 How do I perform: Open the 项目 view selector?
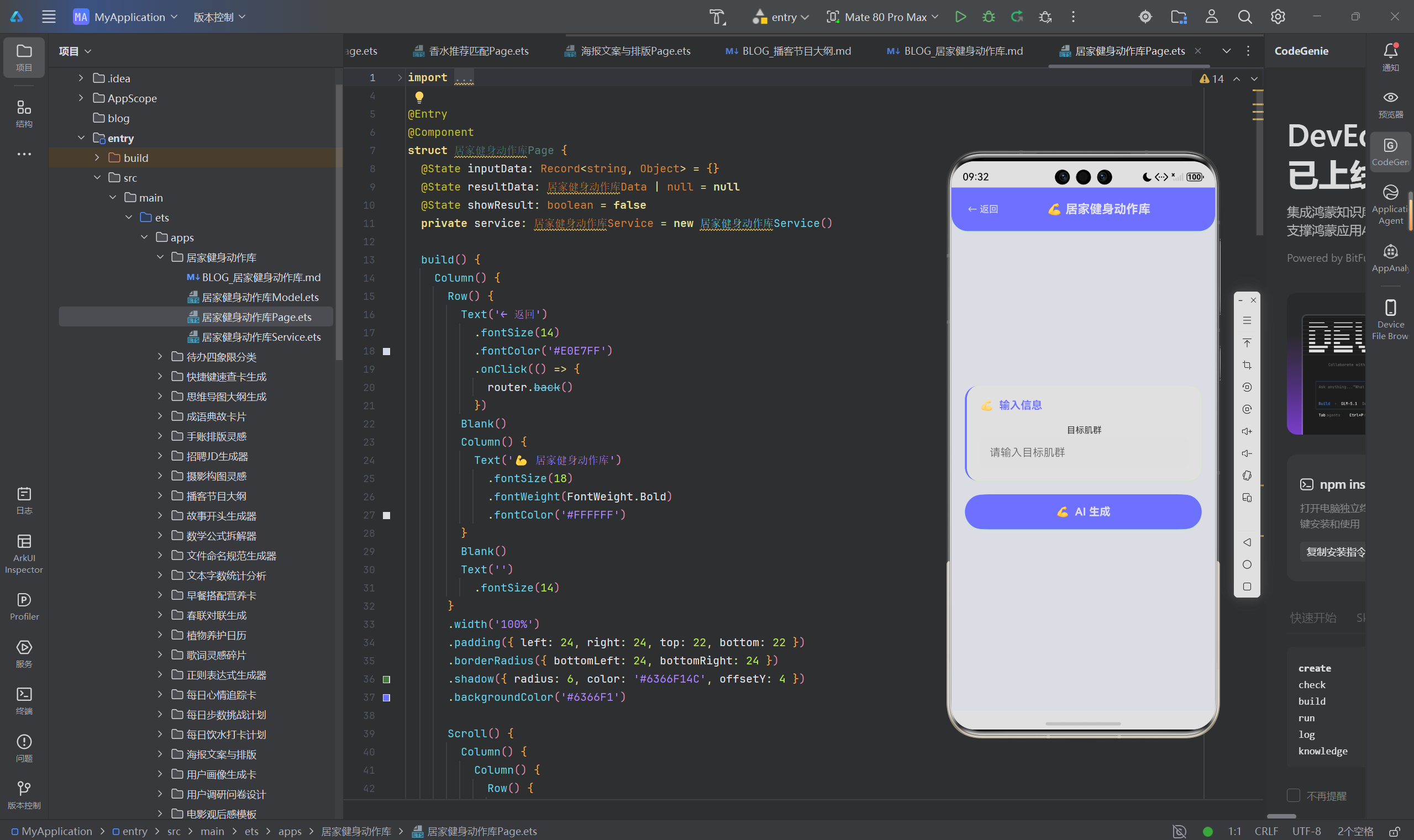pos(75,51)
